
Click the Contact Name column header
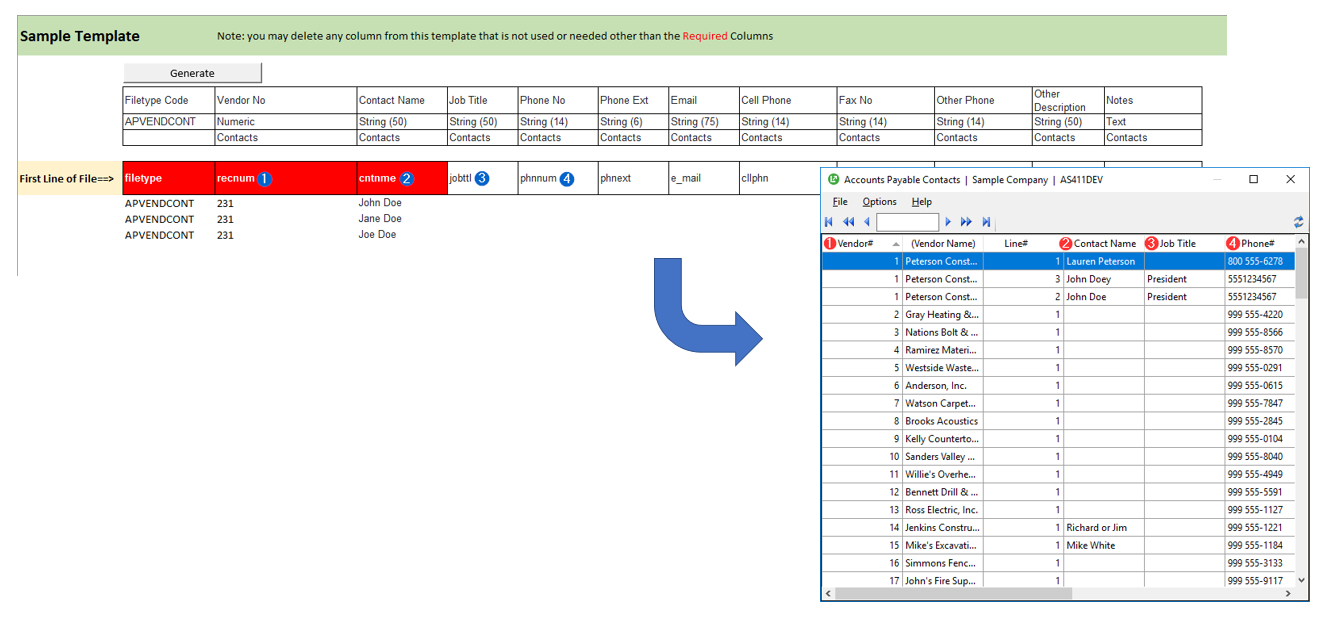click(1104, 243)
